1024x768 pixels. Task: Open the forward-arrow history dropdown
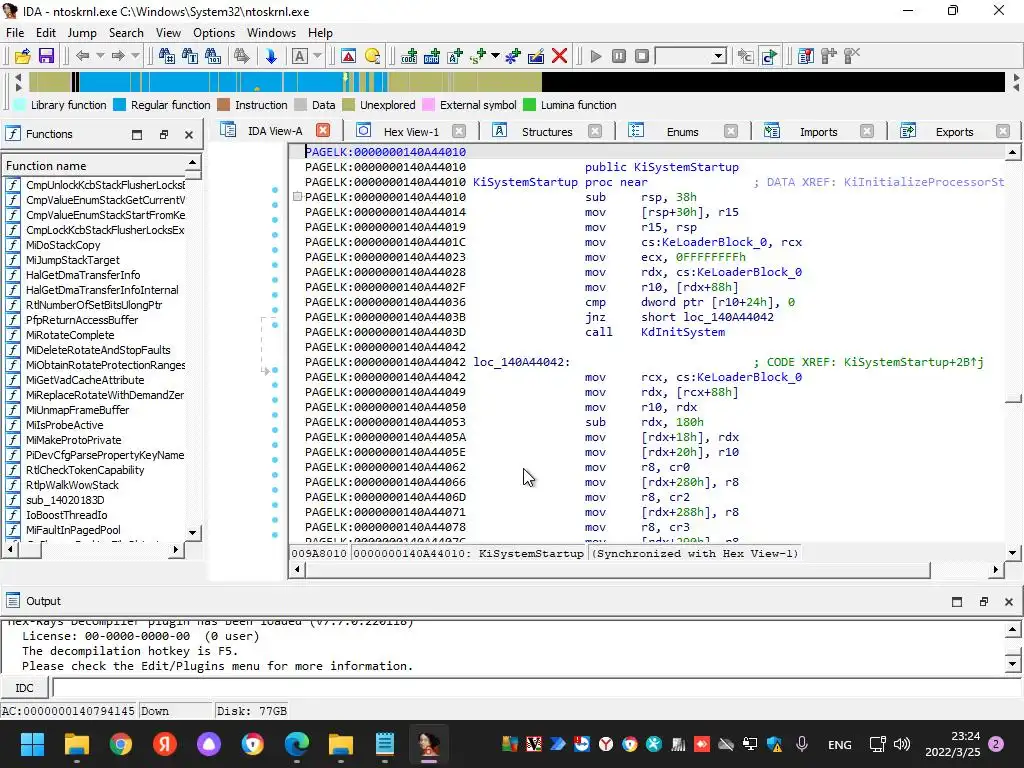135,56
